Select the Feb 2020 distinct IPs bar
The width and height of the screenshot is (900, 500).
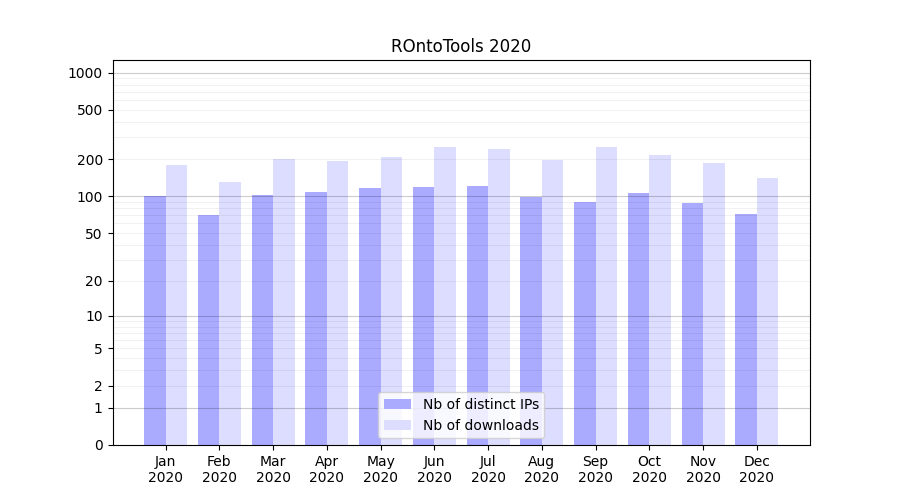coord(208,330)
